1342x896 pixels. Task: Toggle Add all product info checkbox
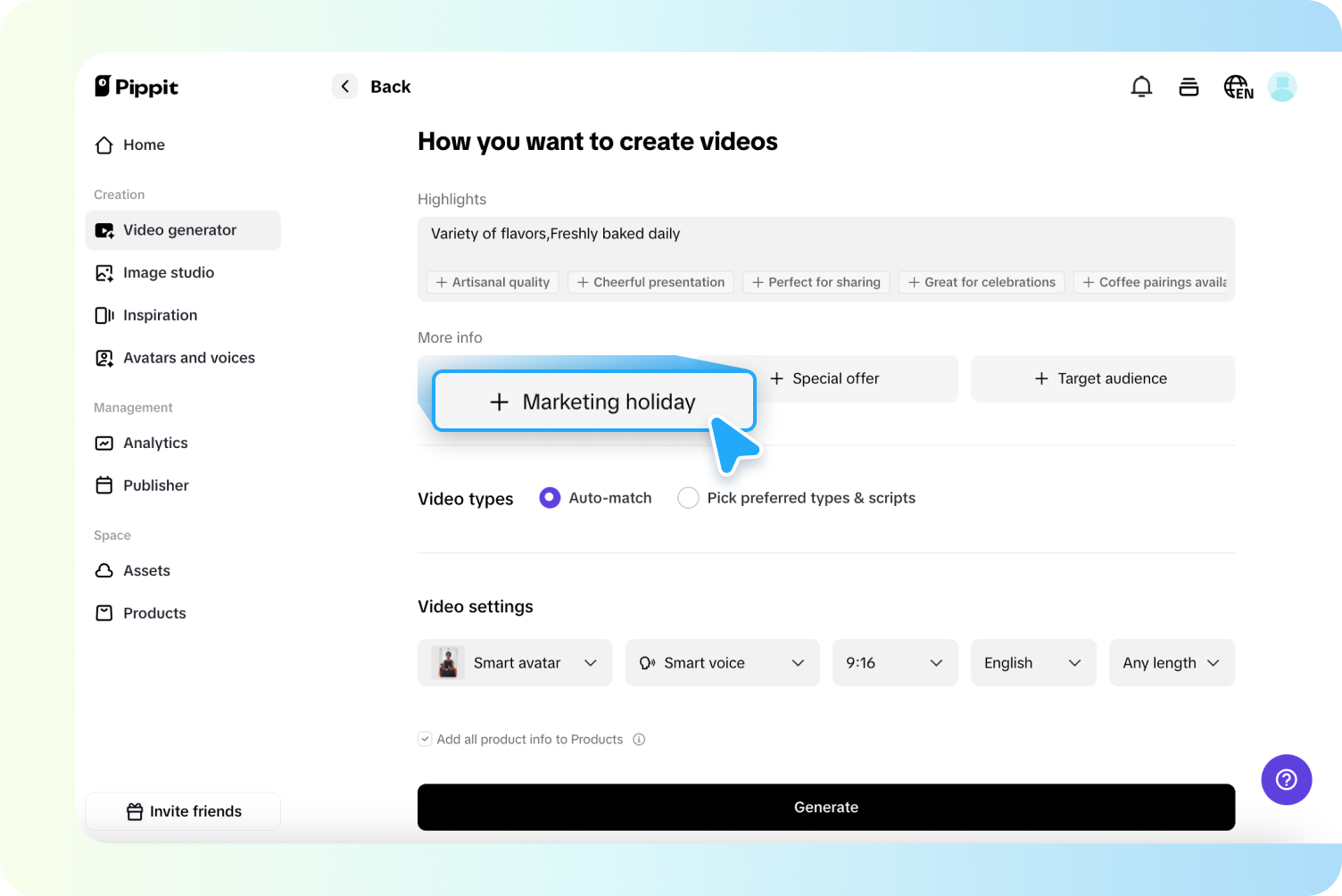coord(426,739)
